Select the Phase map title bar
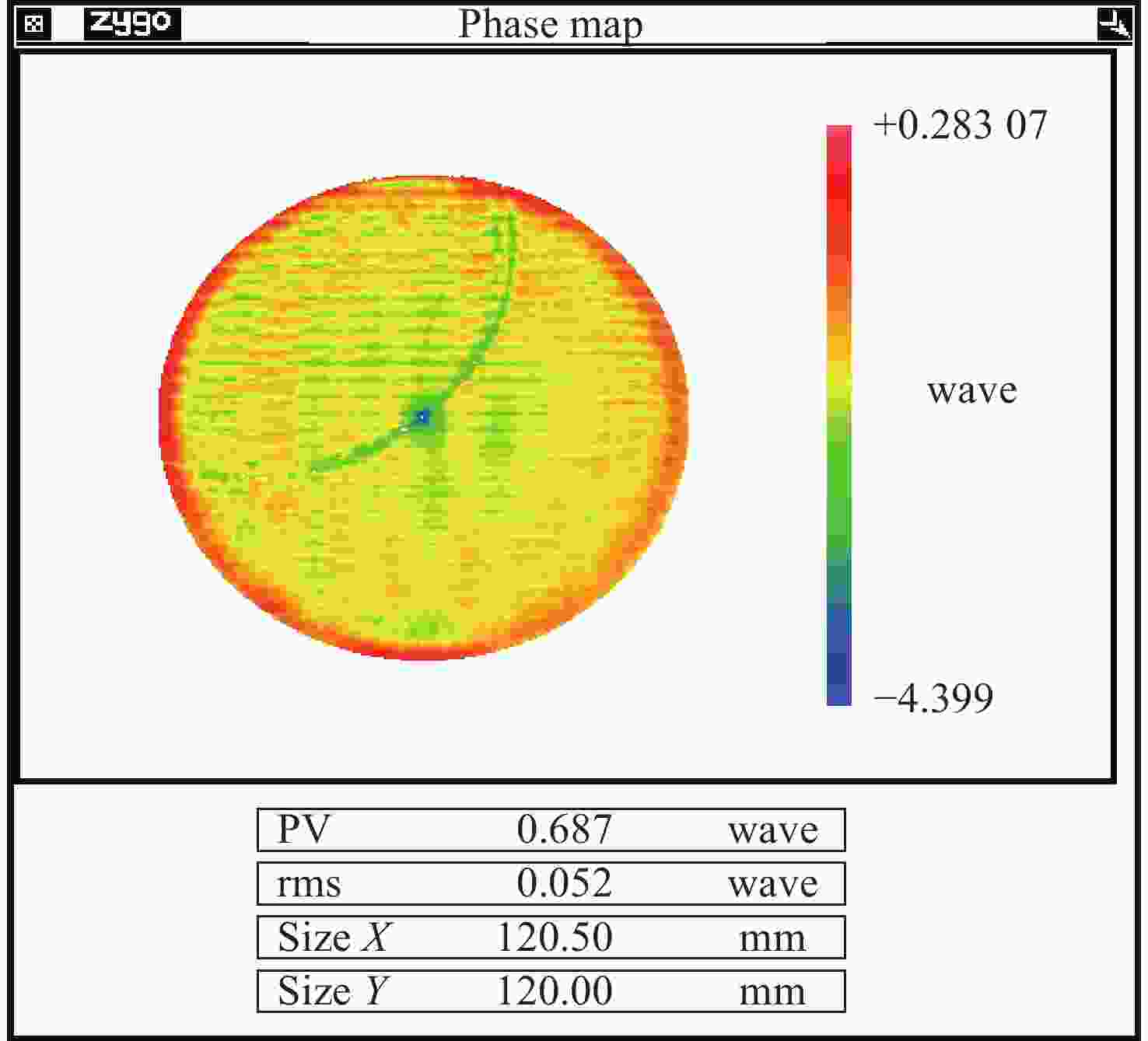This screenshot has width=1148, height=1041. (x=550, y=24)
